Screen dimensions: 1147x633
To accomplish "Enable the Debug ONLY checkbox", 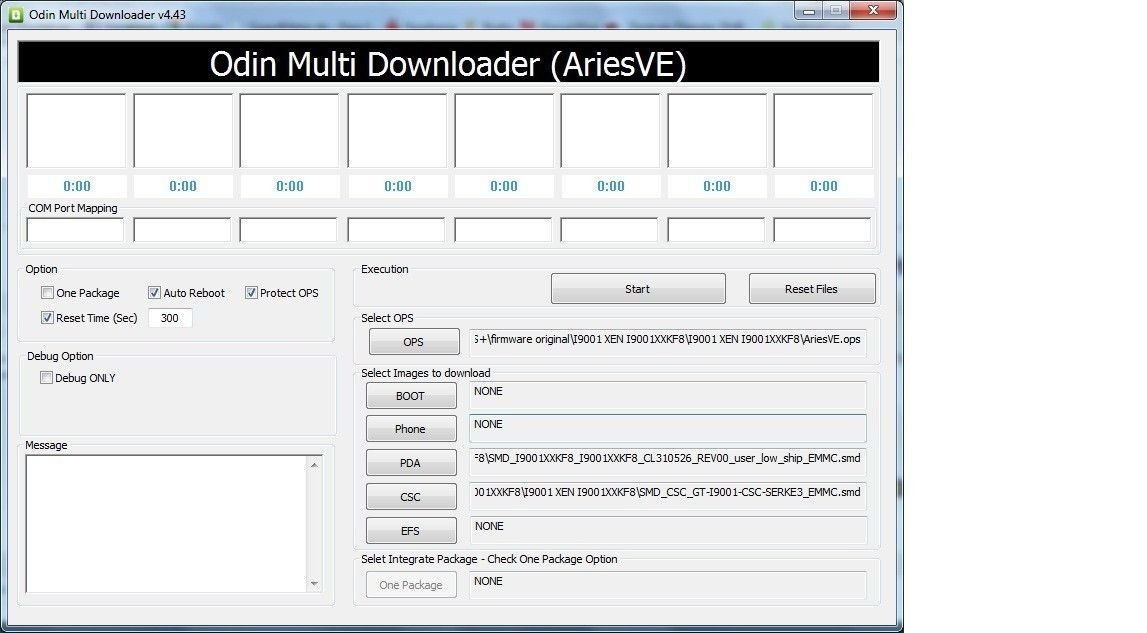I will (x=46, y=378).
